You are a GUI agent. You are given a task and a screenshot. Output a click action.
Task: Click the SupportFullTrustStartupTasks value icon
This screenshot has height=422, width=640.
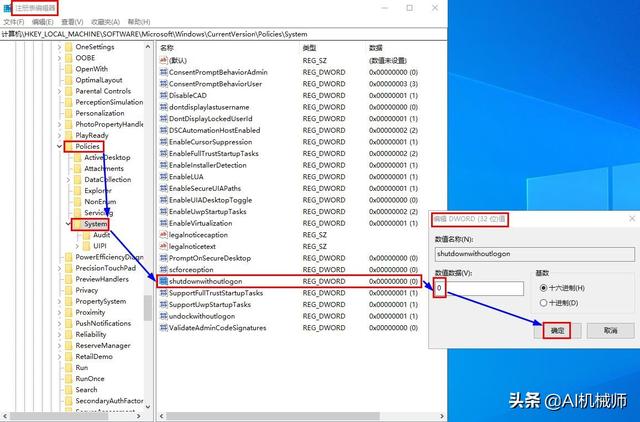pos(164,293)
